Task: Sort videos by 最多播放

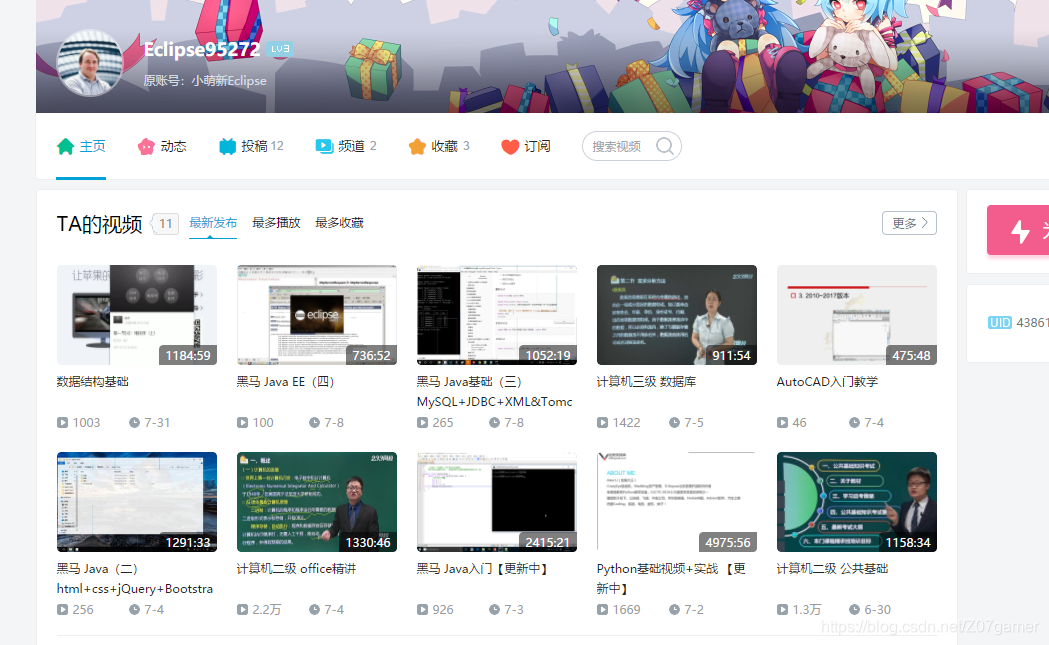Action: (276, 223)
